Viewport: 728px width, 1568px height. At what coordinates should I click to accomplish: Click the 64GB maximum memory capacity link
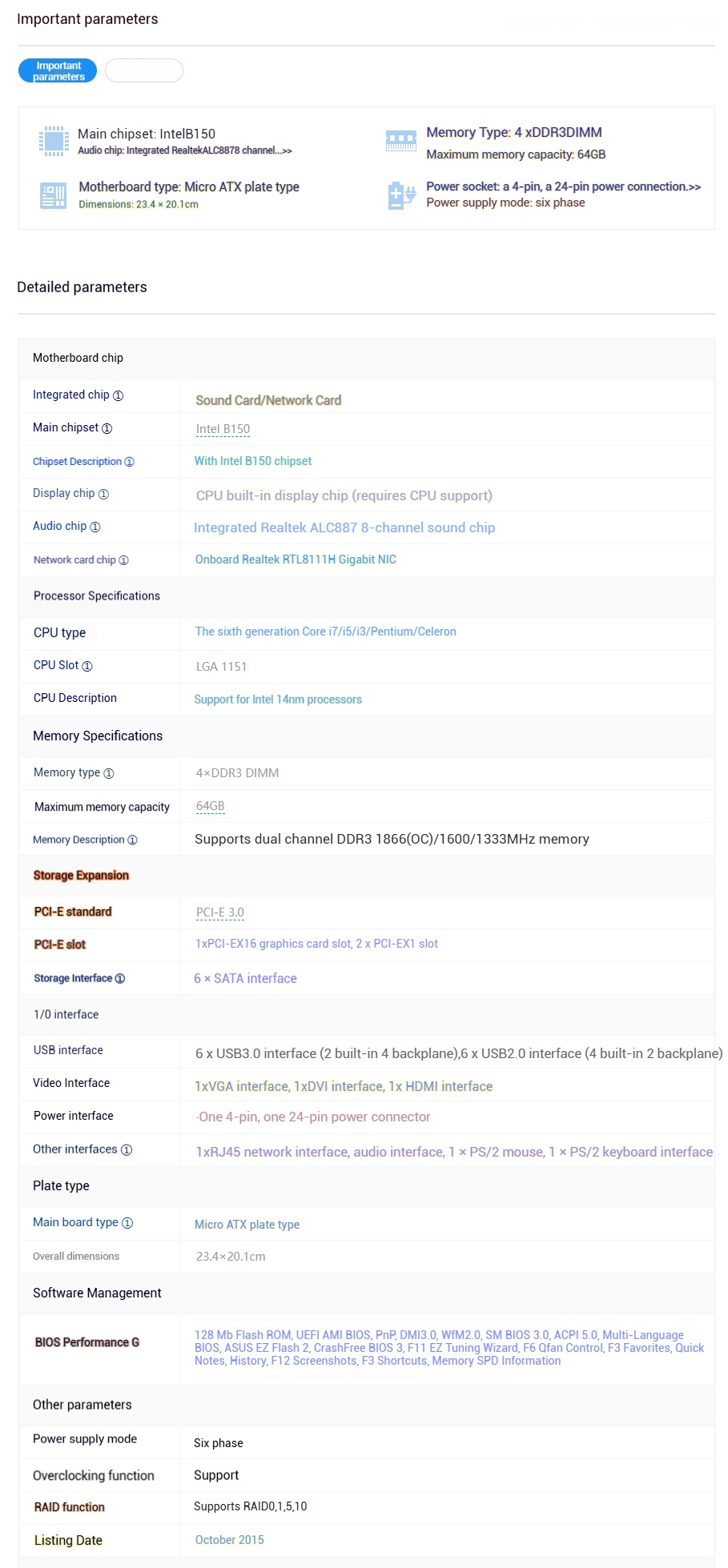tap(211, 806)
